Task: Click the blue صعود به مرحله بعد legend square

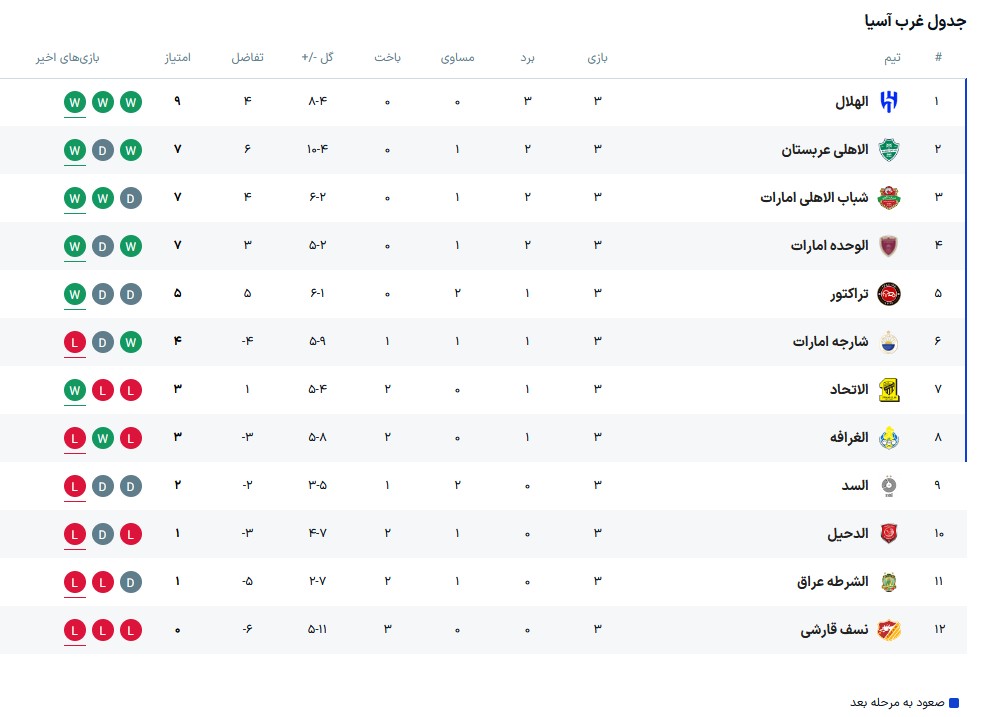Action: (953, 703)
